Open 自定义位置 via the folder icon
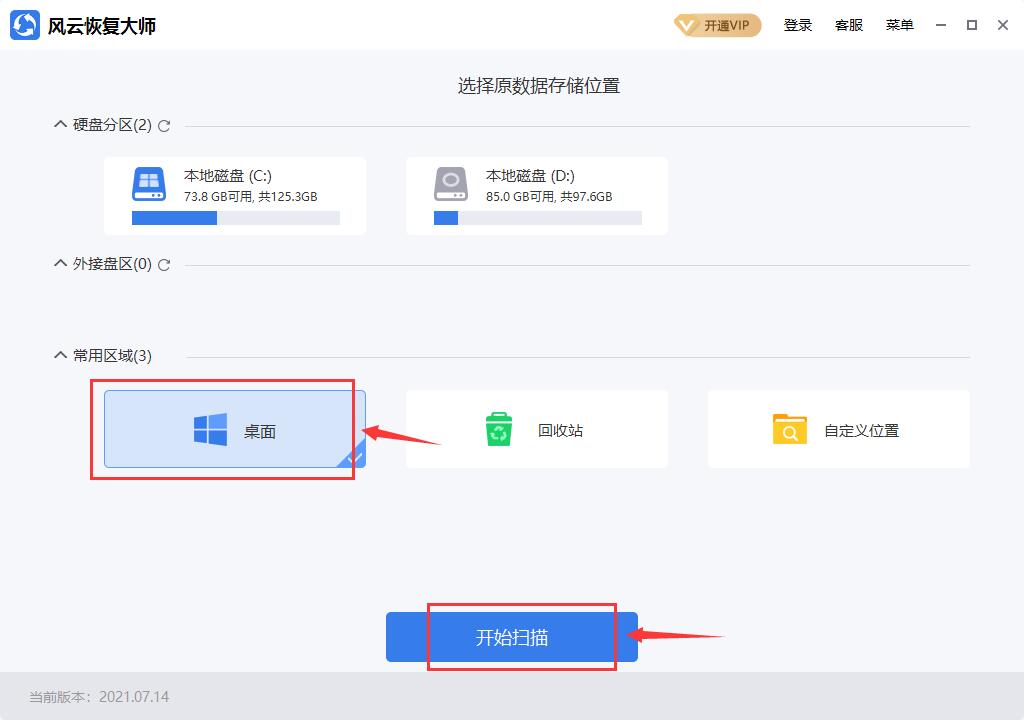This screenshot has width=1024, height=720. pos(789,427)
